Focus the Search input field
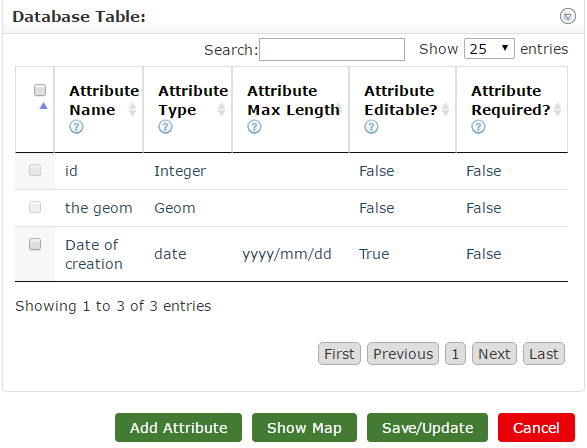587x448 pixels. pyautogui.click(x=332, y=49)
